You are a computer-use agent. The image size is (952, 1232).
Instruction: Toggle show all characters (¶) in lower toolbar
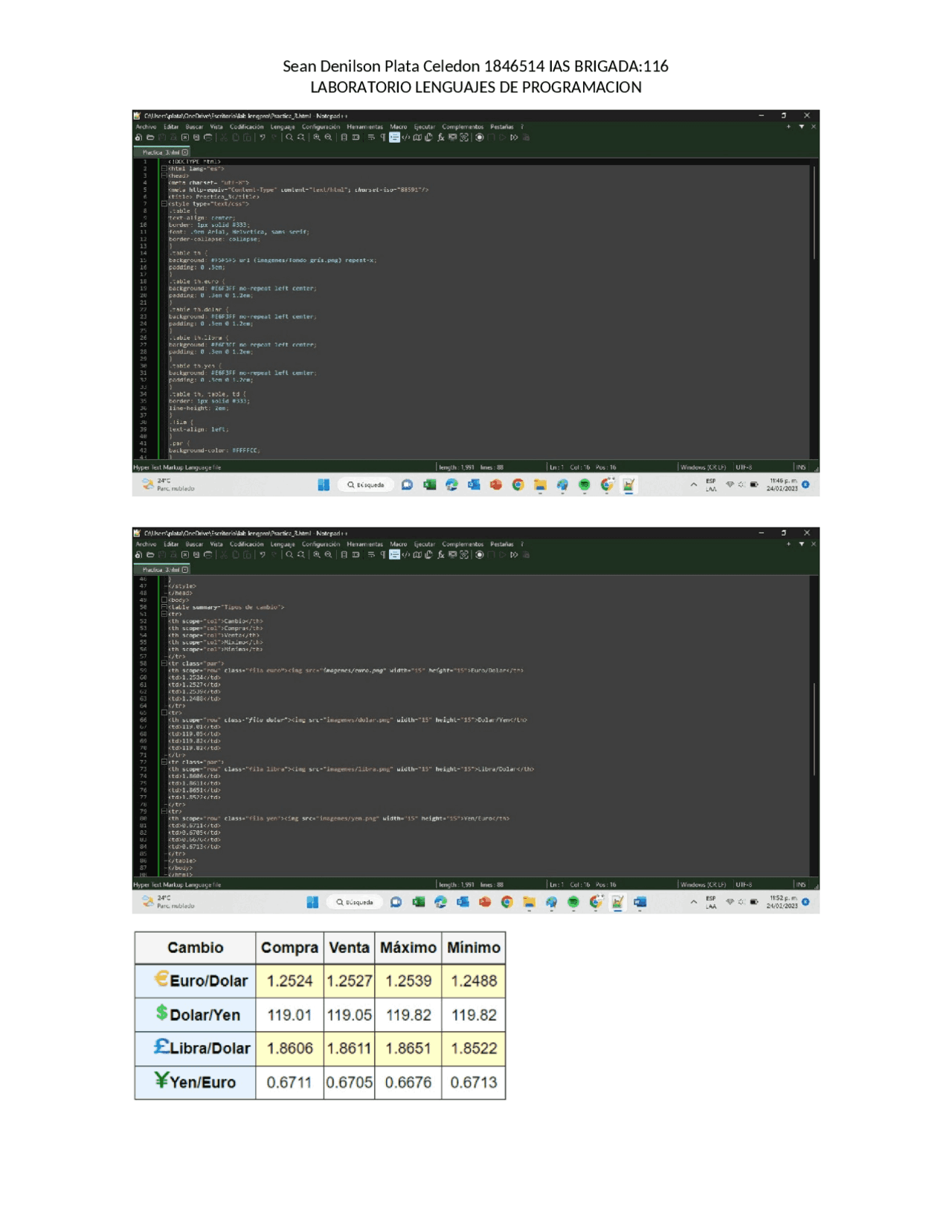click(x=383, y=555)
